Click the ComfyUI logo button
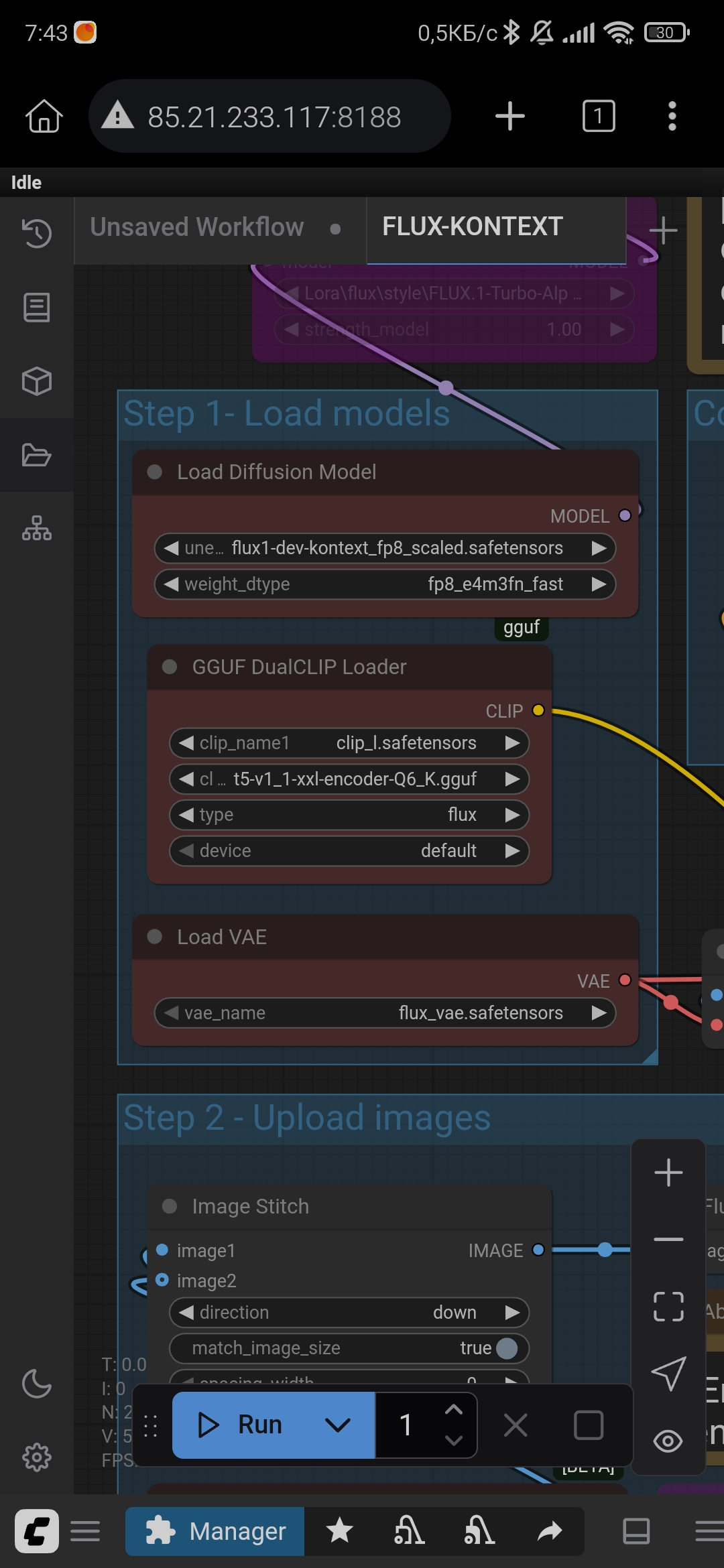This screenshot has width=724, height=1568. [x=37, y=1531]
